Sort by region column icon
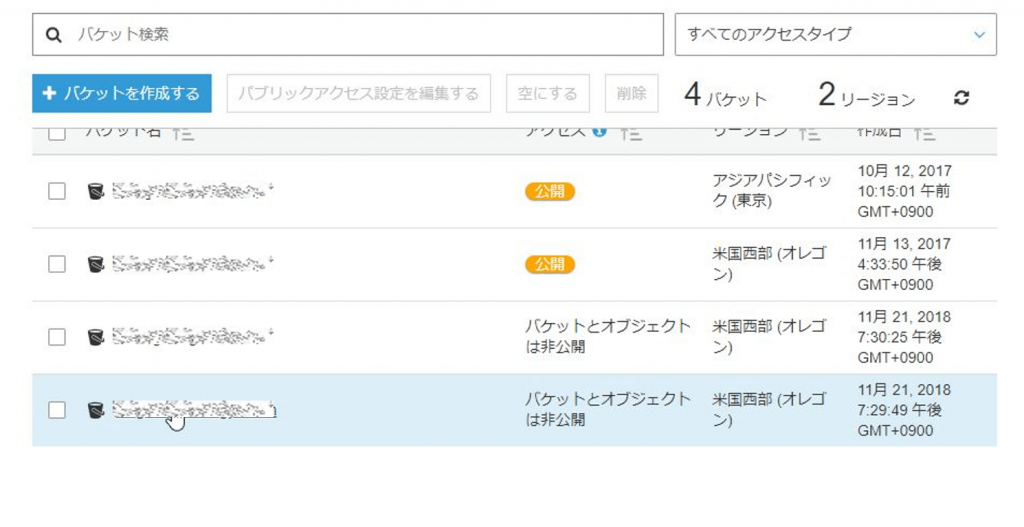Viewport: 1024px width, 527px height. click(809, 134)
